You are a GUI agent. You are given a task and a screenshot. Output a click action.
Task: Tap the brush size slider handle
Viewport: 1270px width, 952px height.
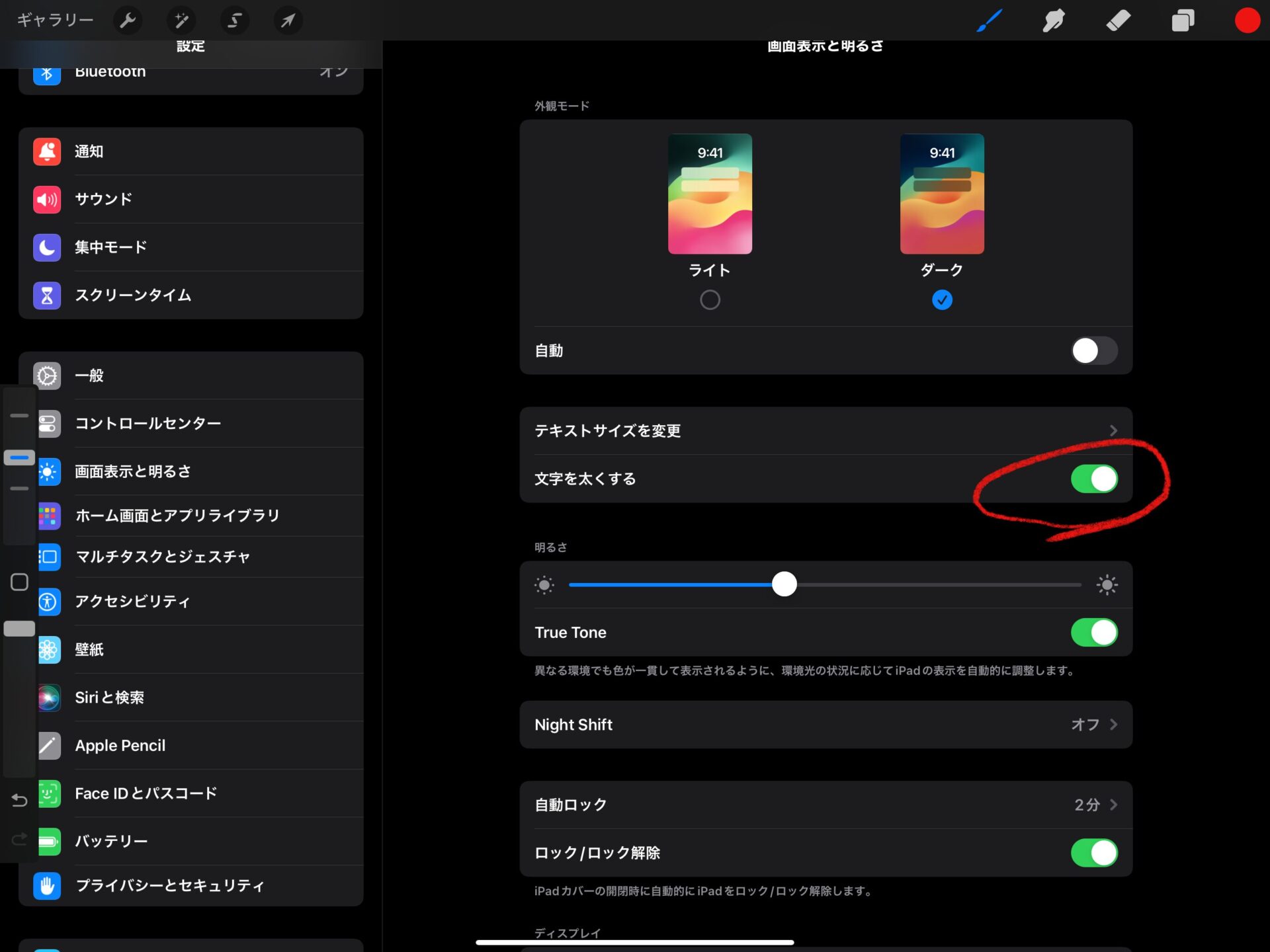point(19,457)
